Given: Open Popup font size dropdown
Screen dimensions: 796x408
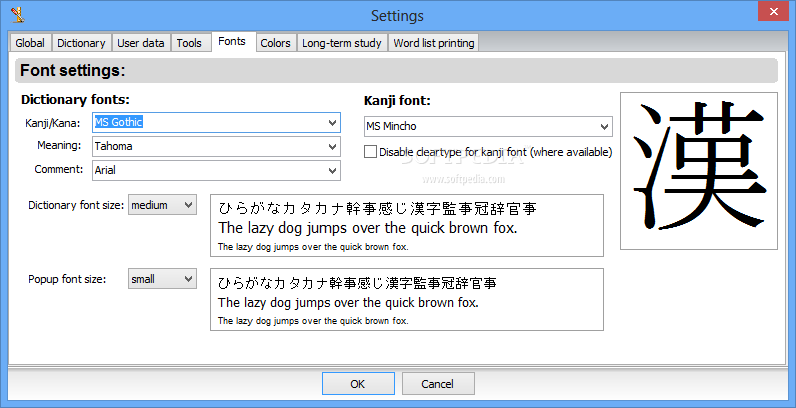Looking at the screenshot, I should click(x=162, y=279).
